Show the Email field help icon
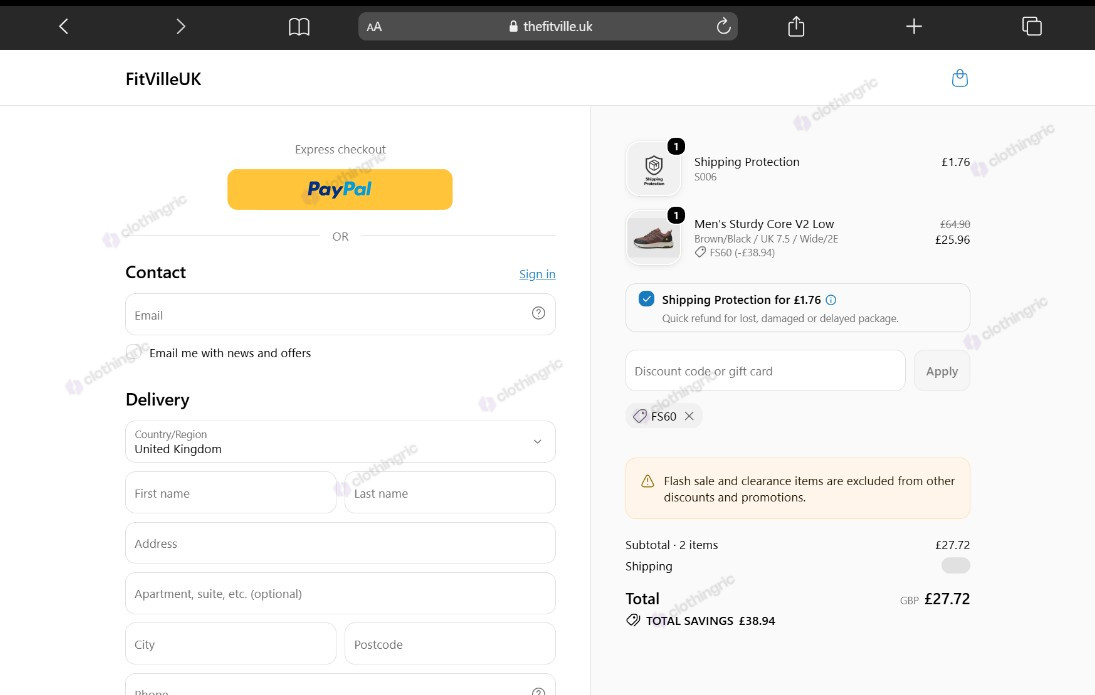The height and width of the screenshot is (695, 1095). [x=538, y=313]
